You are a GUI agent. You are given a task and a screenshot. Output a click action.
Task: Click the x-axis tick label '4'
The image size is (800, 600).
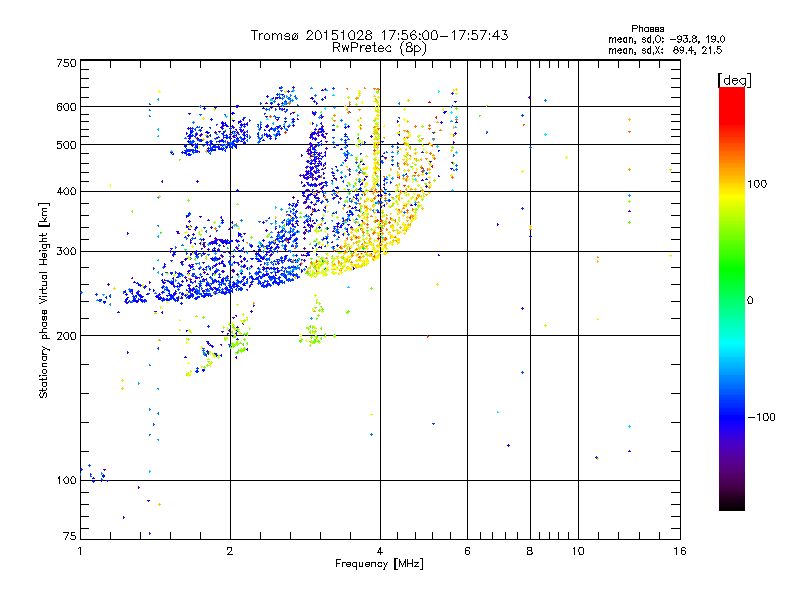tap(380, 551)
